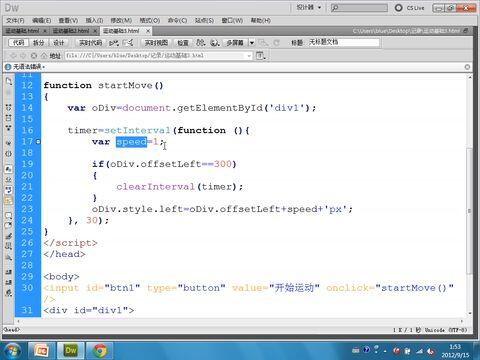The height and width of the screenshot is (360, 480).
Task: Click the 实时视图 (Live View) button
Action: tap(156, 43)
